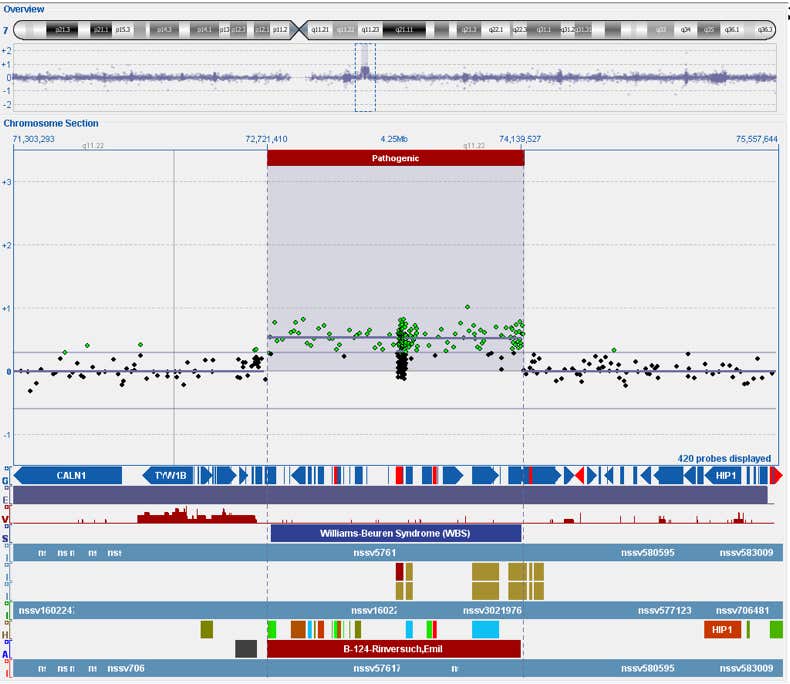Screen dimensions: 790x684
Task: Open the Williams-Beuren Syndrome (WBS) bar
Action: pyautogui.click(x=396, y=533)
